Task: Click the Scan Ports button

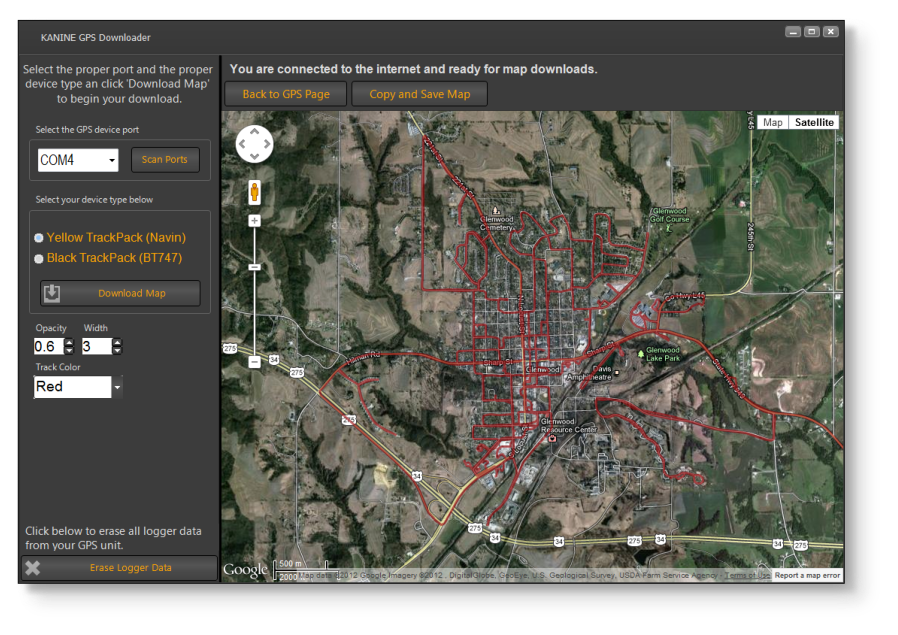Action: pyautogui.click(x=165, y=160)
